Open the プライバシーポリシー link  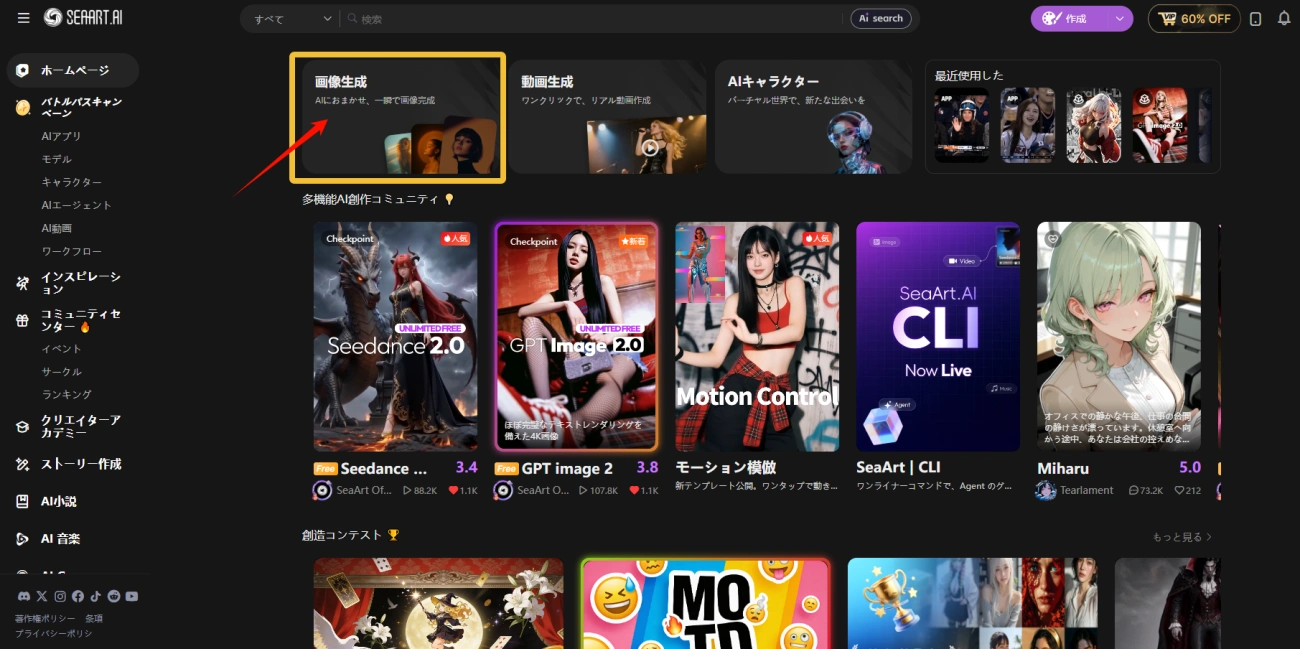pyautogui.click(x=53, y=633)
